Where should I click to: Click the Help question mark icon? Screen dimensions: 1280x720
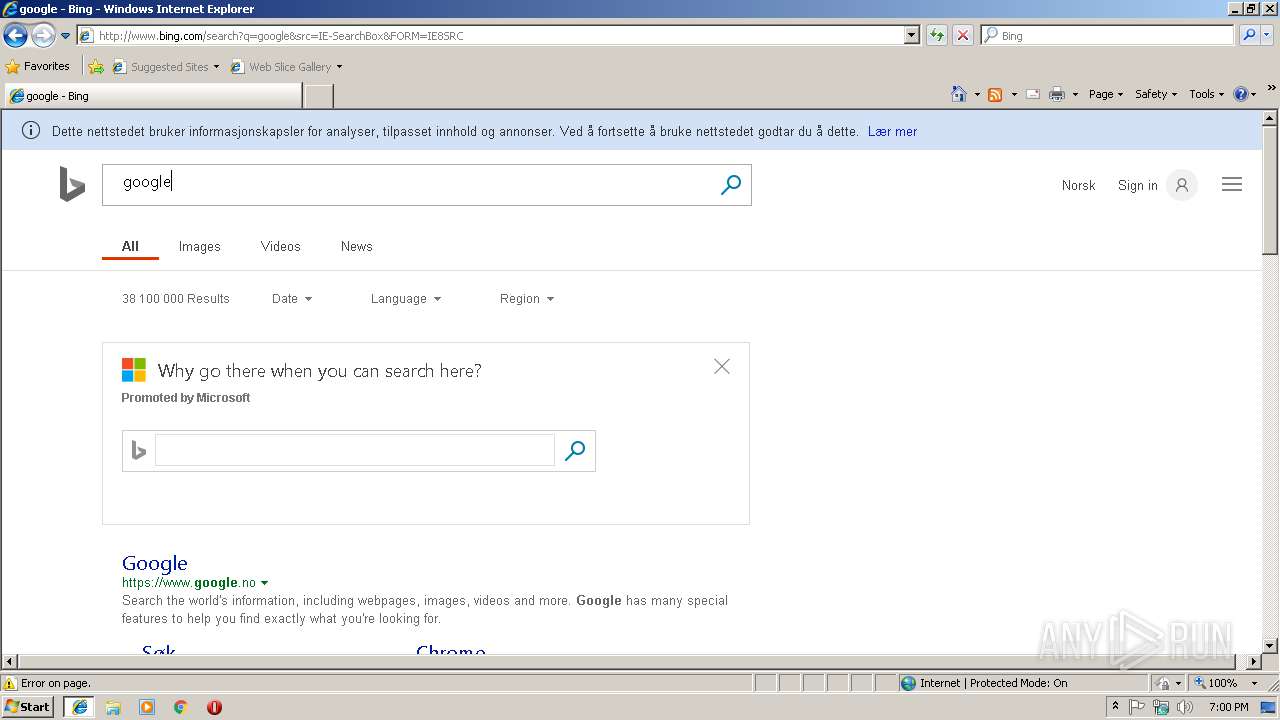[1241, 94]
